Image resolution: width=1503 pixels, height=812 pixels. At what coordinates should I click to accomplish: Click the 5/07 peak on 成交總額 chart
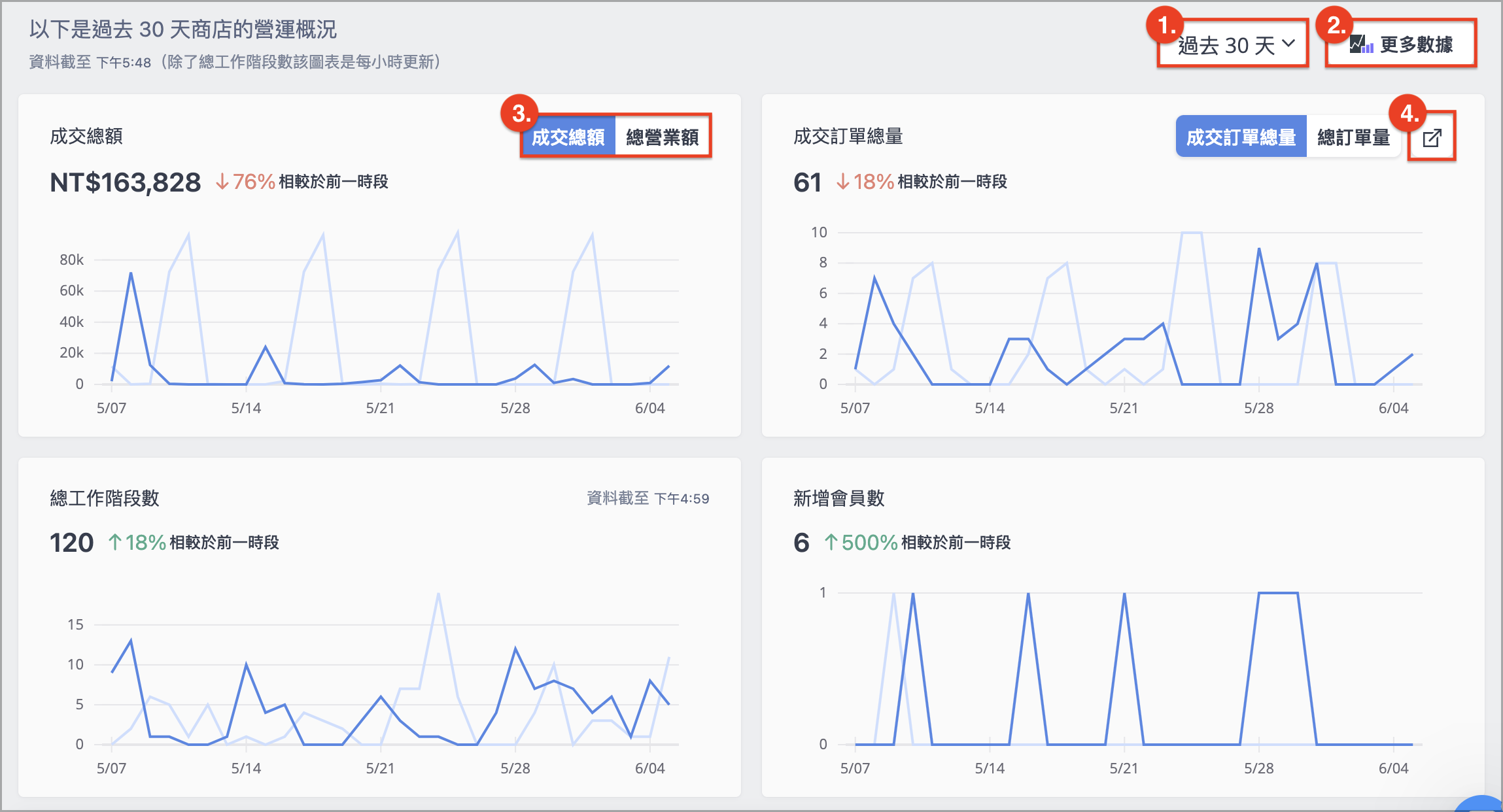(x=131, y=273)
